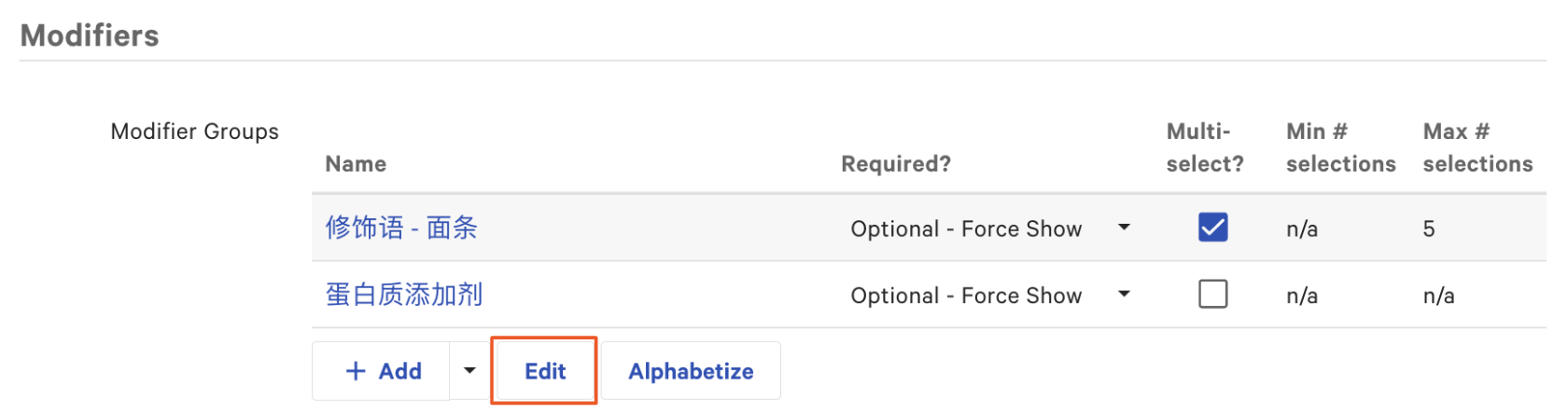The image size is (1568, 414).
Task: Enable Multi-select for 蛋白质添加剂
Action: pos(1212,295)
